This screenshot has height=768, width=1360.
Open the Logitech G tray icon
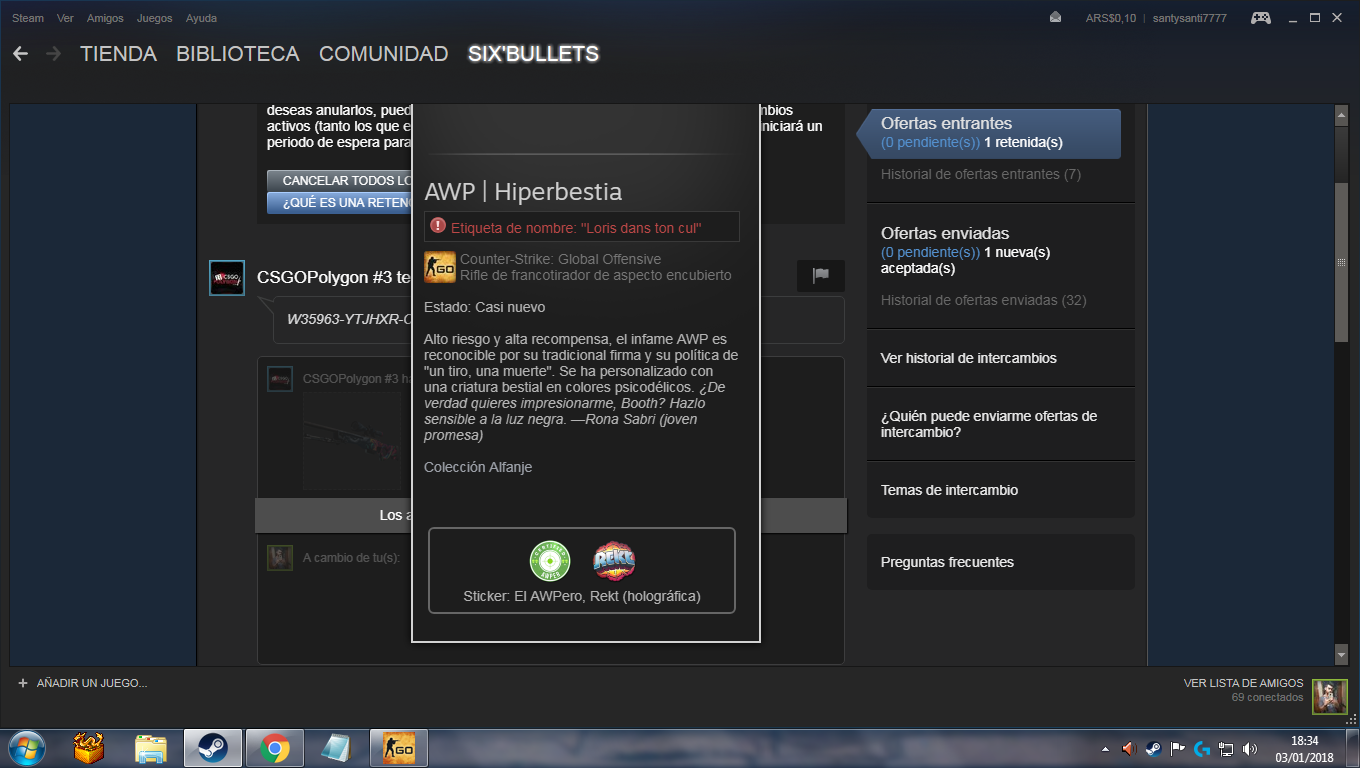(1201, 748)
